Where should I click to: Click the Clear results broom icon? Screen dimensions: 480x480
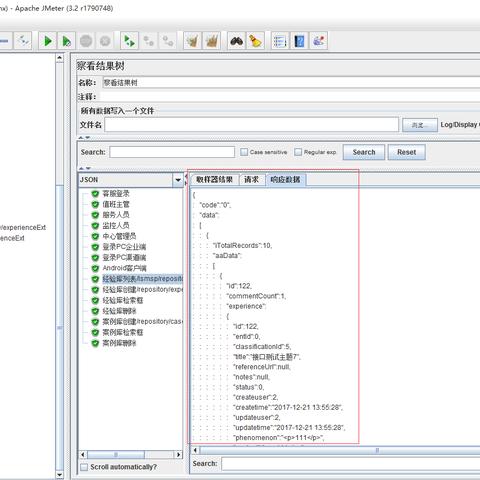192,41
